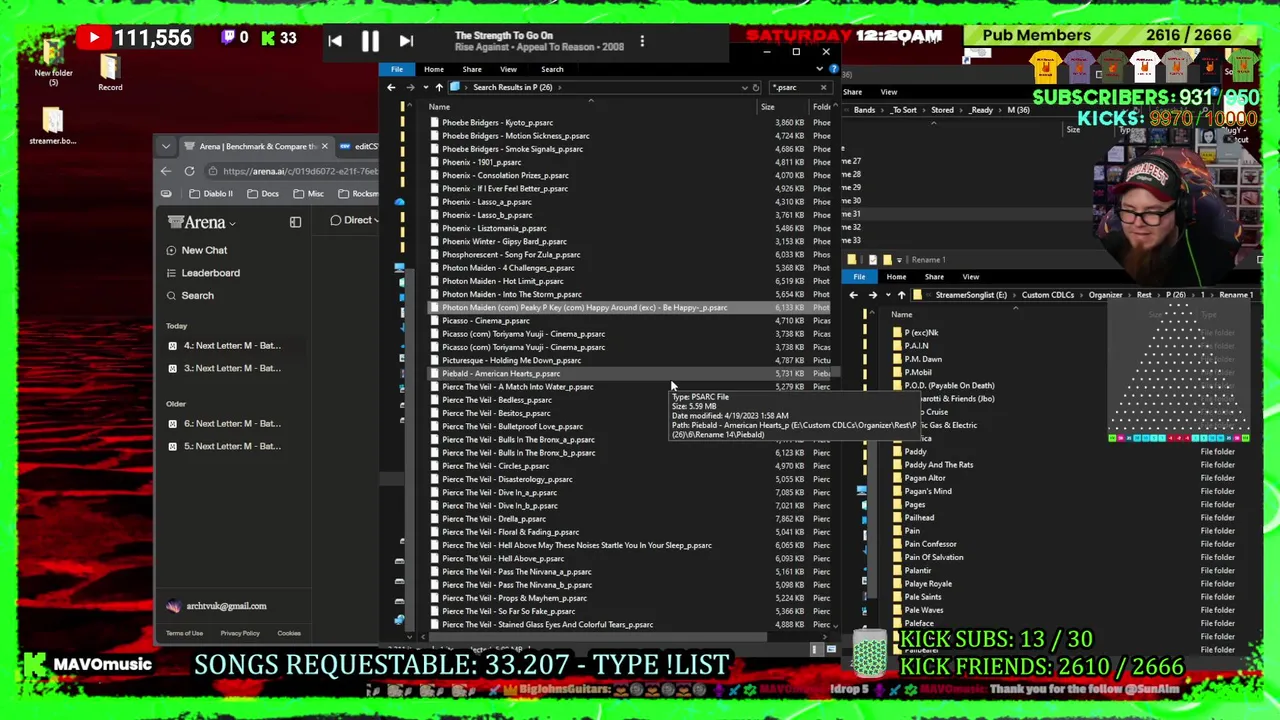The image size is (1280, 720).
Task: Close the Arena browser tab
Action: coord(324,146)
